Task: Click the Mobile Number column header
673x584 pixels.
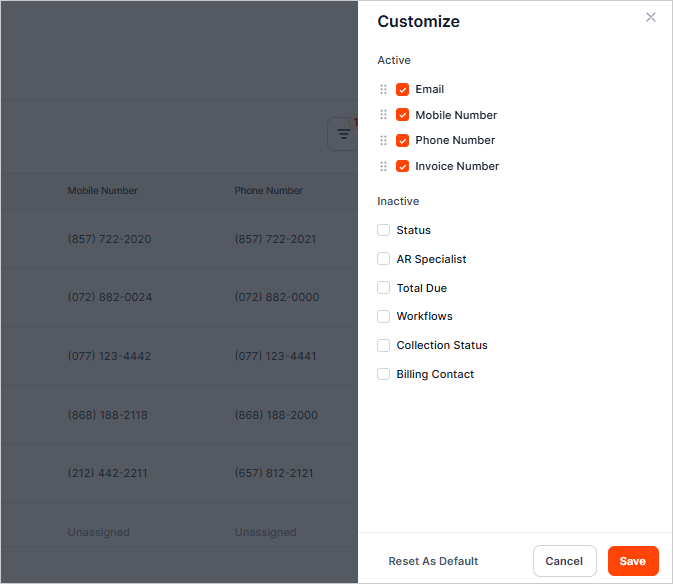Action: click(102, 190)
